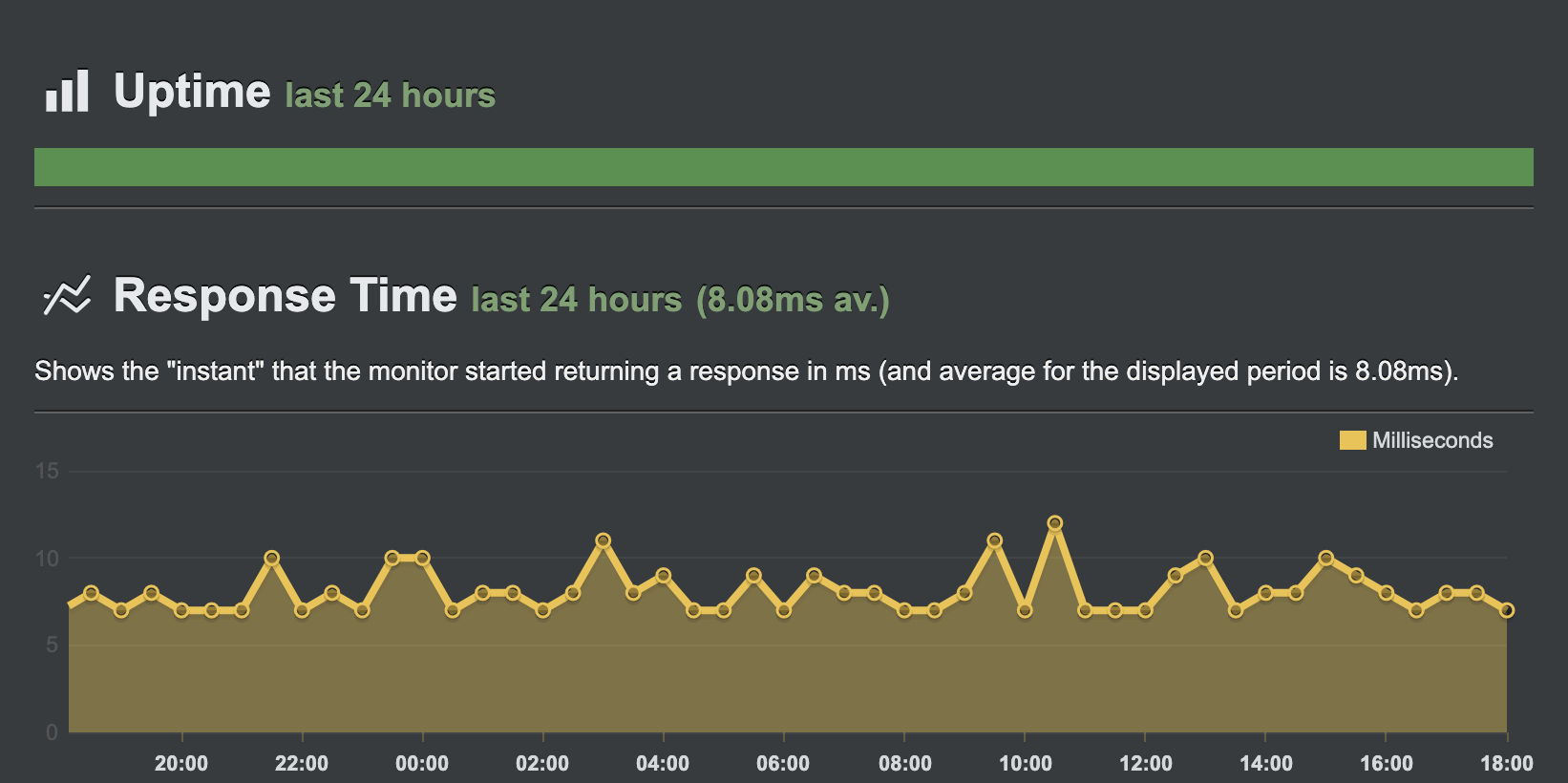Click the dip data point at 10:00
This screenshot has width=1568, height=783.
[1025, 610]
